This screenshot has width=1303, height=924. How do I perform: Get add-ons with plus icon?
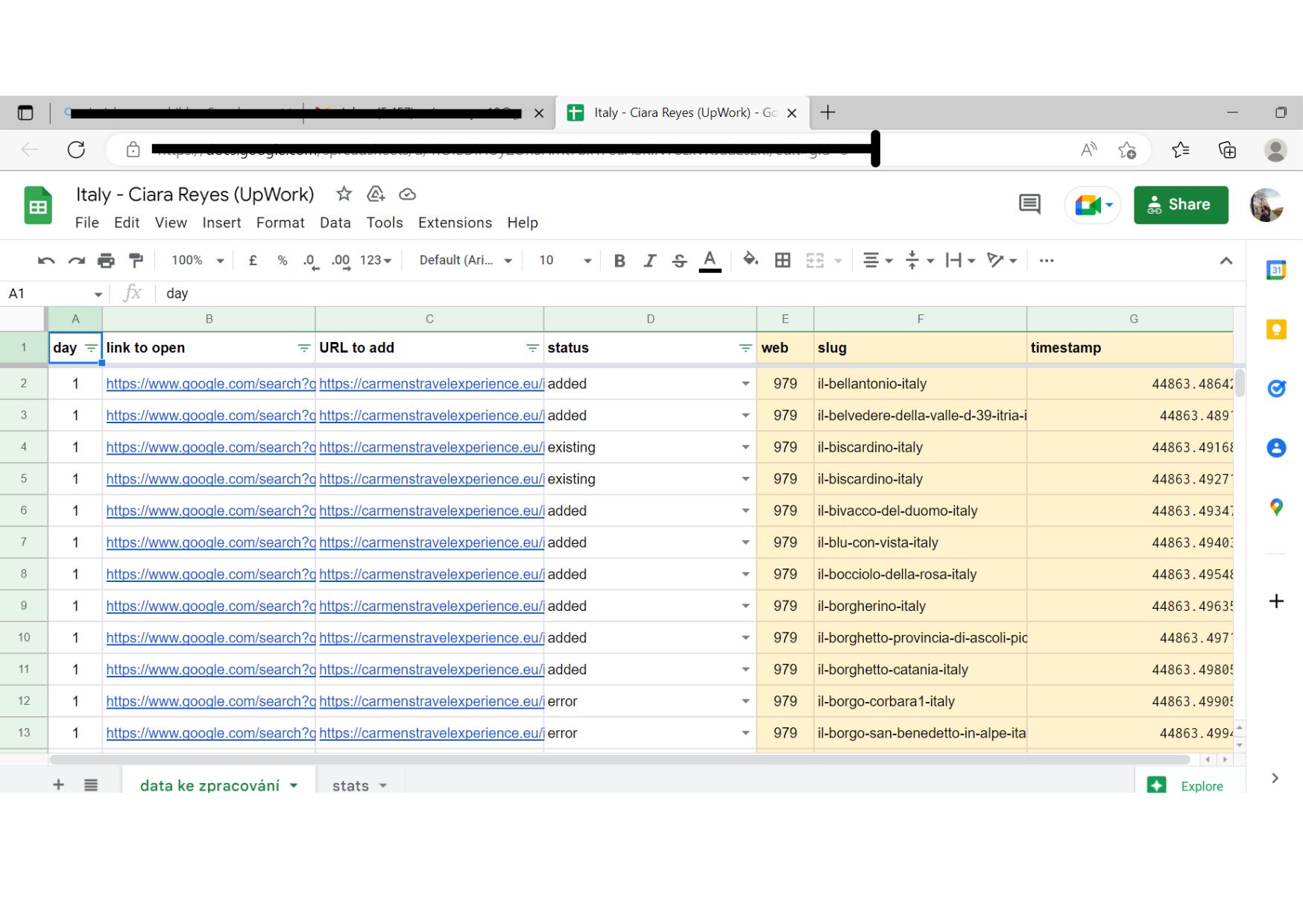coord(1276,601)
